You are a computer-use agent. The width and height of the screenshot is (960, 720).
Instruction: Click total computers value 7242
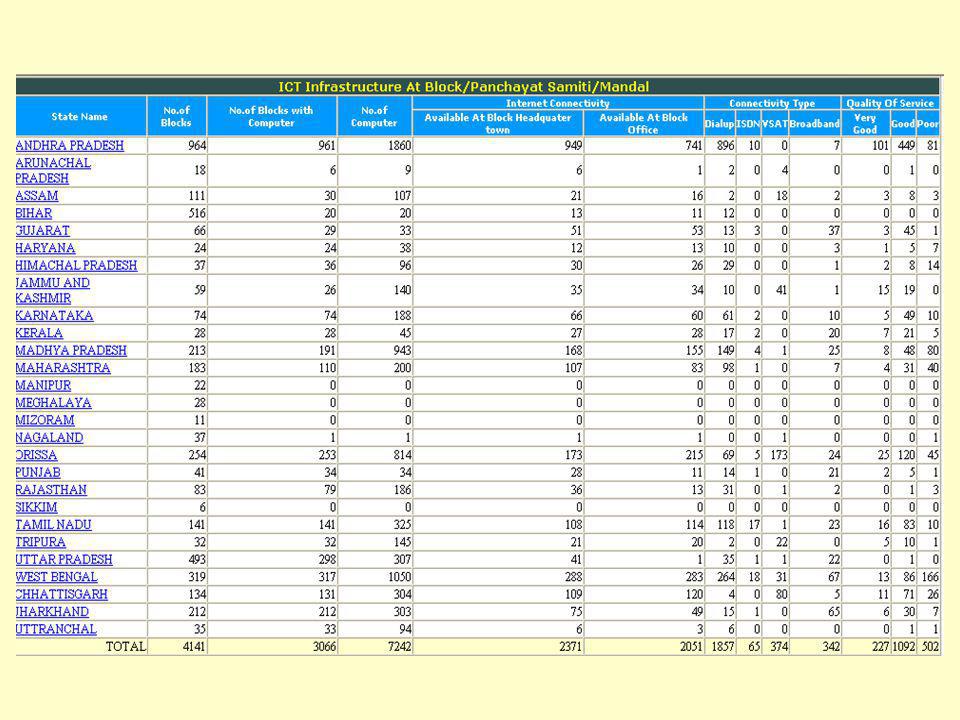(400, 647)
